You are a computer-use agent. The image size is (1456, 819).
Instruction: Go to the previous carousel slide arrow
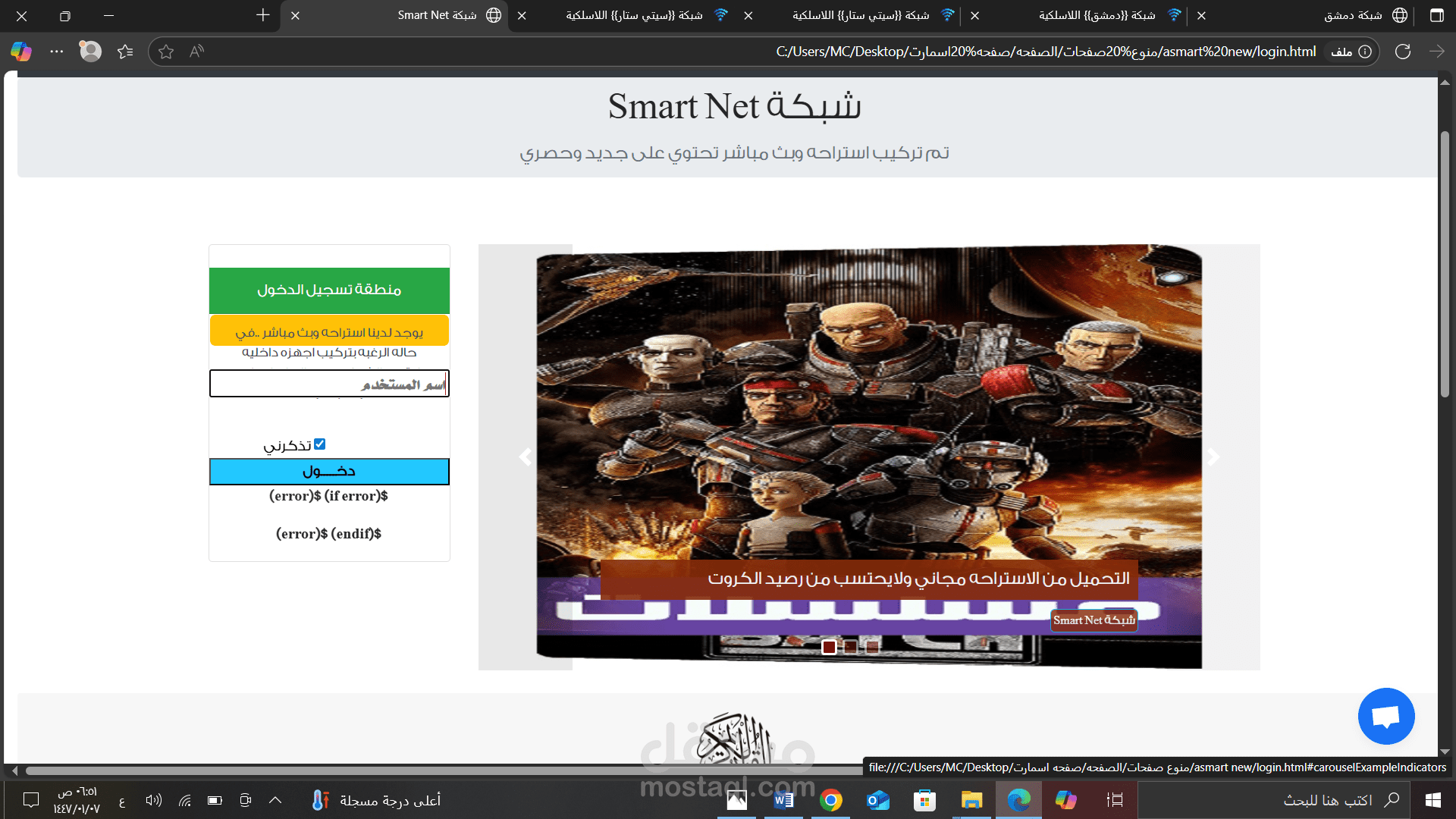[525, 457]
